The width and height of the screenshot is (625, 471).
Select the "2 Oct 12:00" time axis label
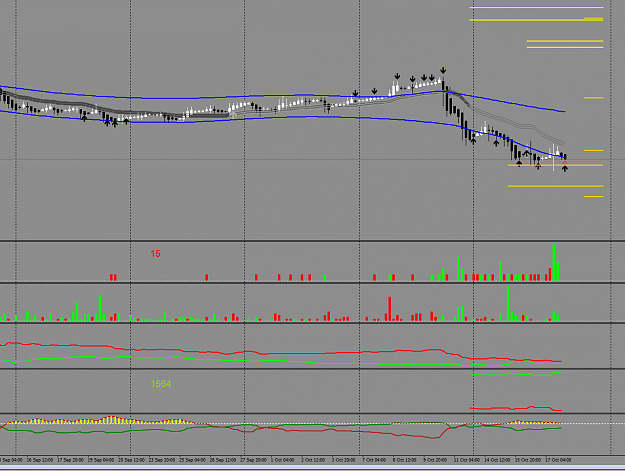click(x=313, y=460)
